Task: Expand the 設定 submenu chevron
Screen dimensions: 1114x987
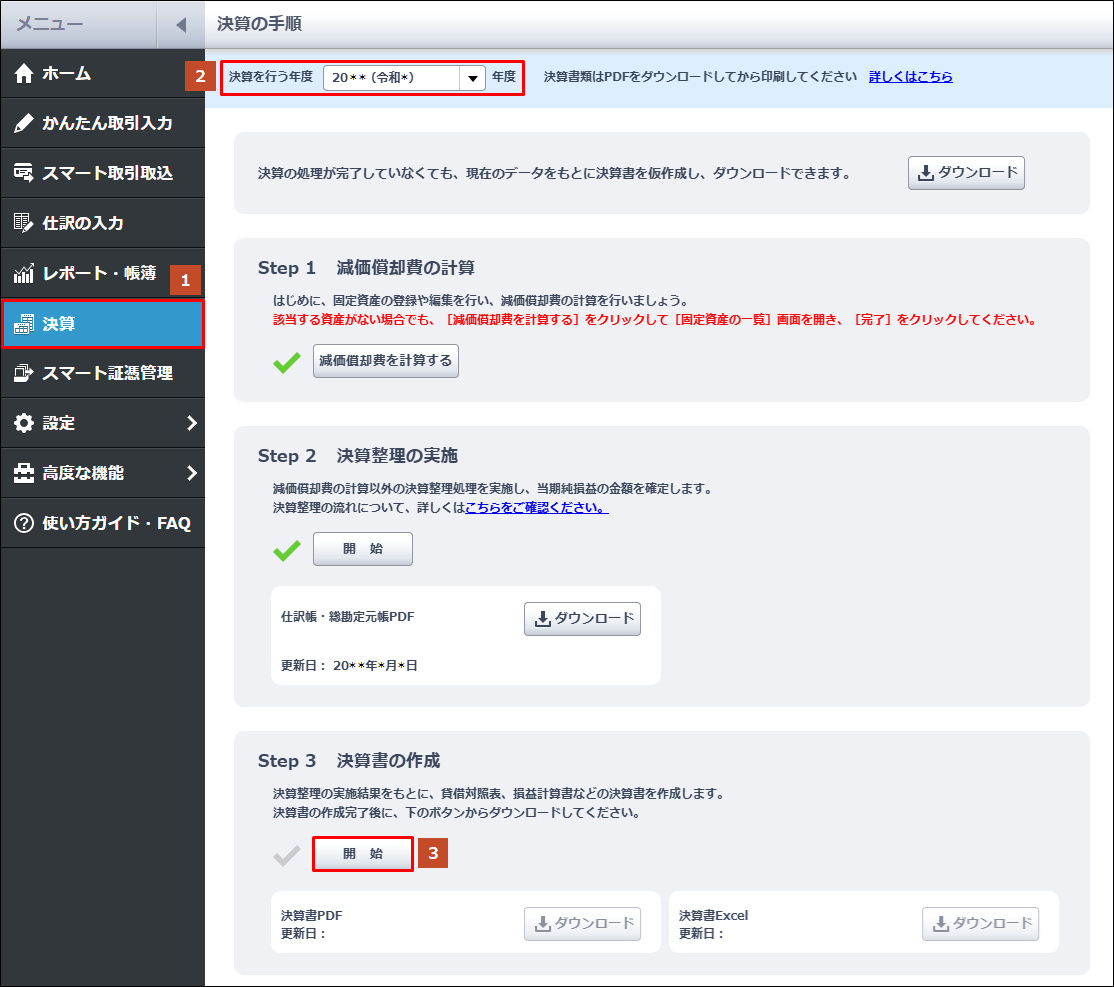Action: click(x=191, y=423)
